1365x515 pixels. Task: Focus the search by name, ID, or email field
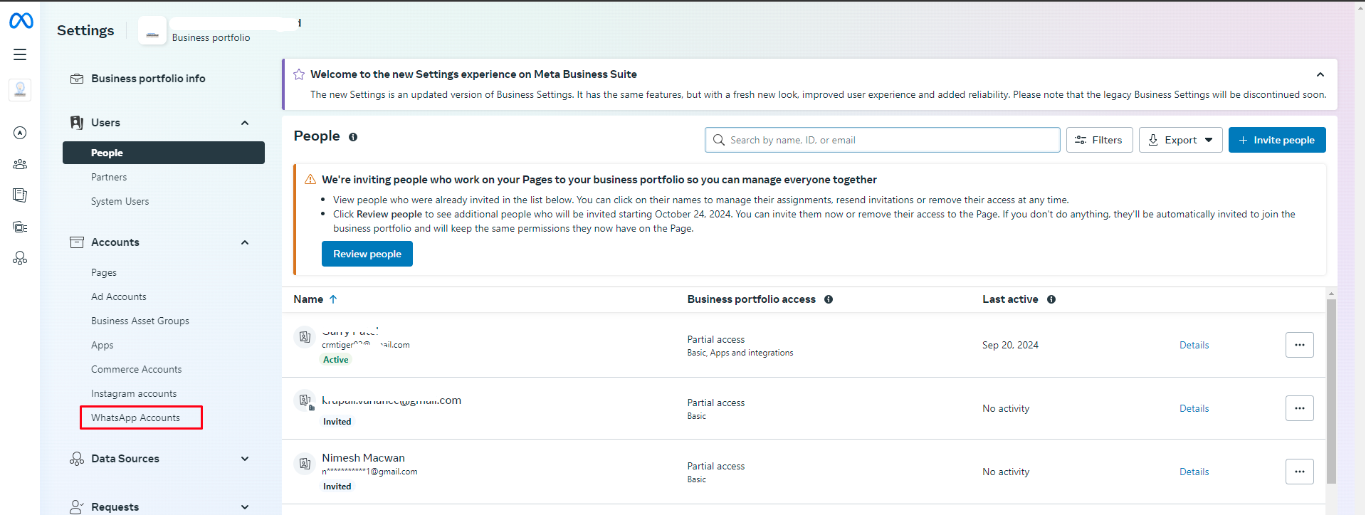(883, 140)
